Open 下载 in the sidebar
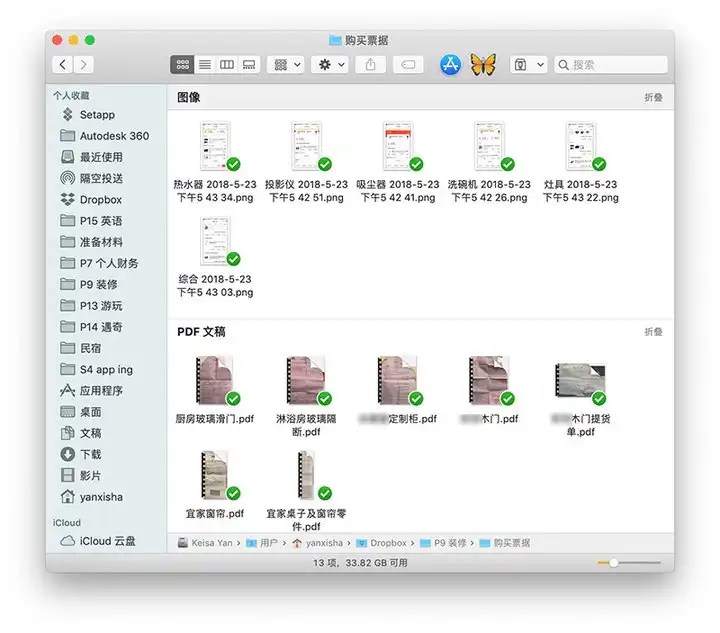This screenshot has height=633, width=720. [x=81, y=454]
